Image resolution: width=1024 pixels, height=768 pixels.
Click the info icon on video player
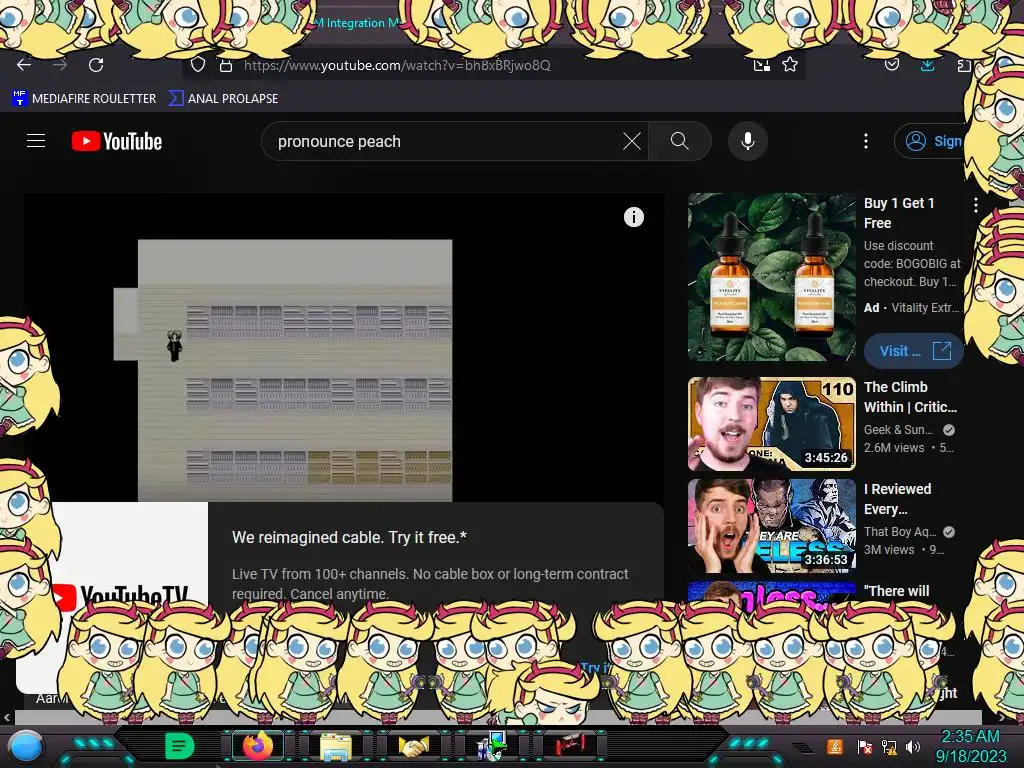(633, 217)
